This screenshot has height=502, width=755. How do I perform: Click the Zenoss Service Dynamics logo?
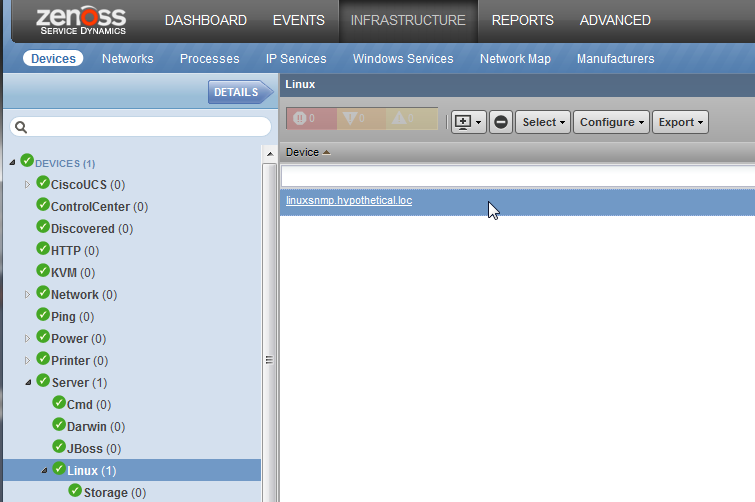pyautogui.click(x=81, y=20)
